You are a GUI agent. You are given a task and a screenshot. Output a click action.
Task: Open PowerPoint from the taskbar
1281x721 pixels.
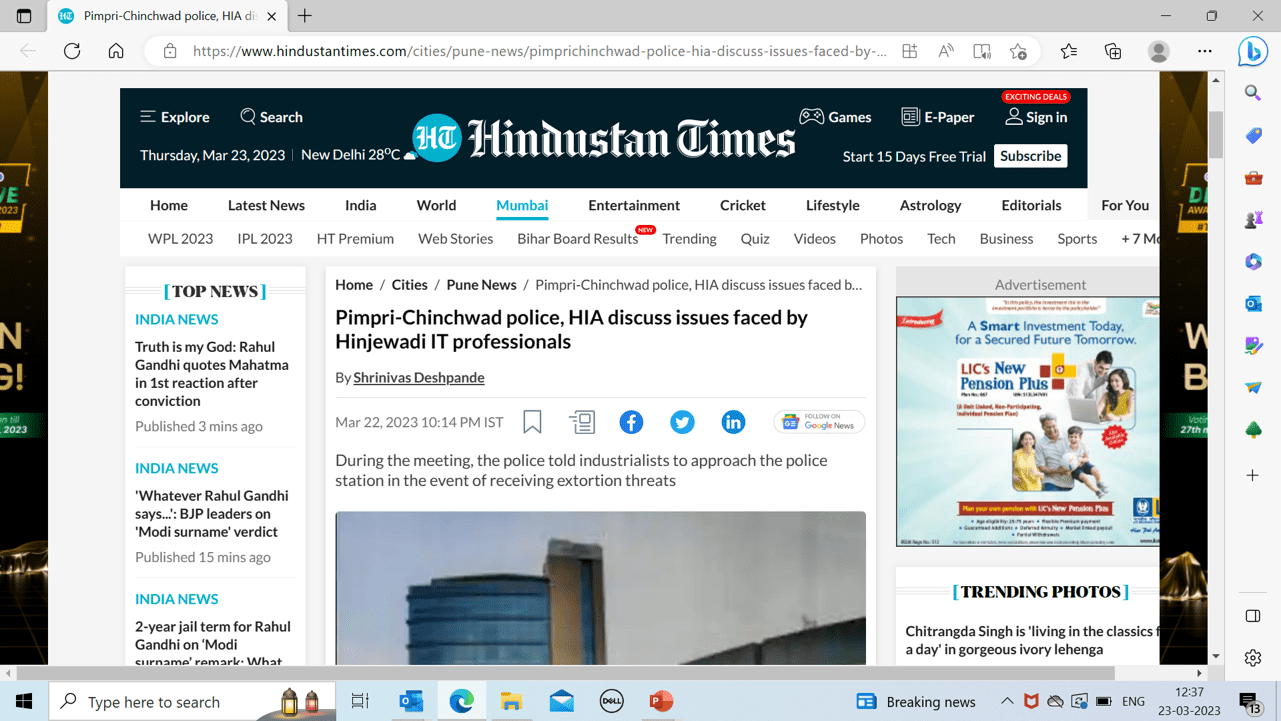[661, 701]
